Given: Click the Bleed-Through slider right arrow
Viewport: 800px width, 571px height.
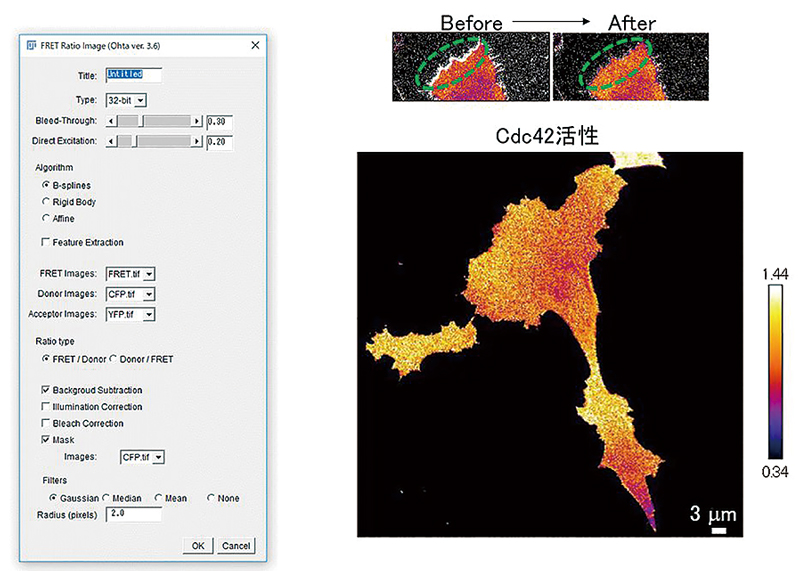Looking at the screenshot, I should point(199,121).
